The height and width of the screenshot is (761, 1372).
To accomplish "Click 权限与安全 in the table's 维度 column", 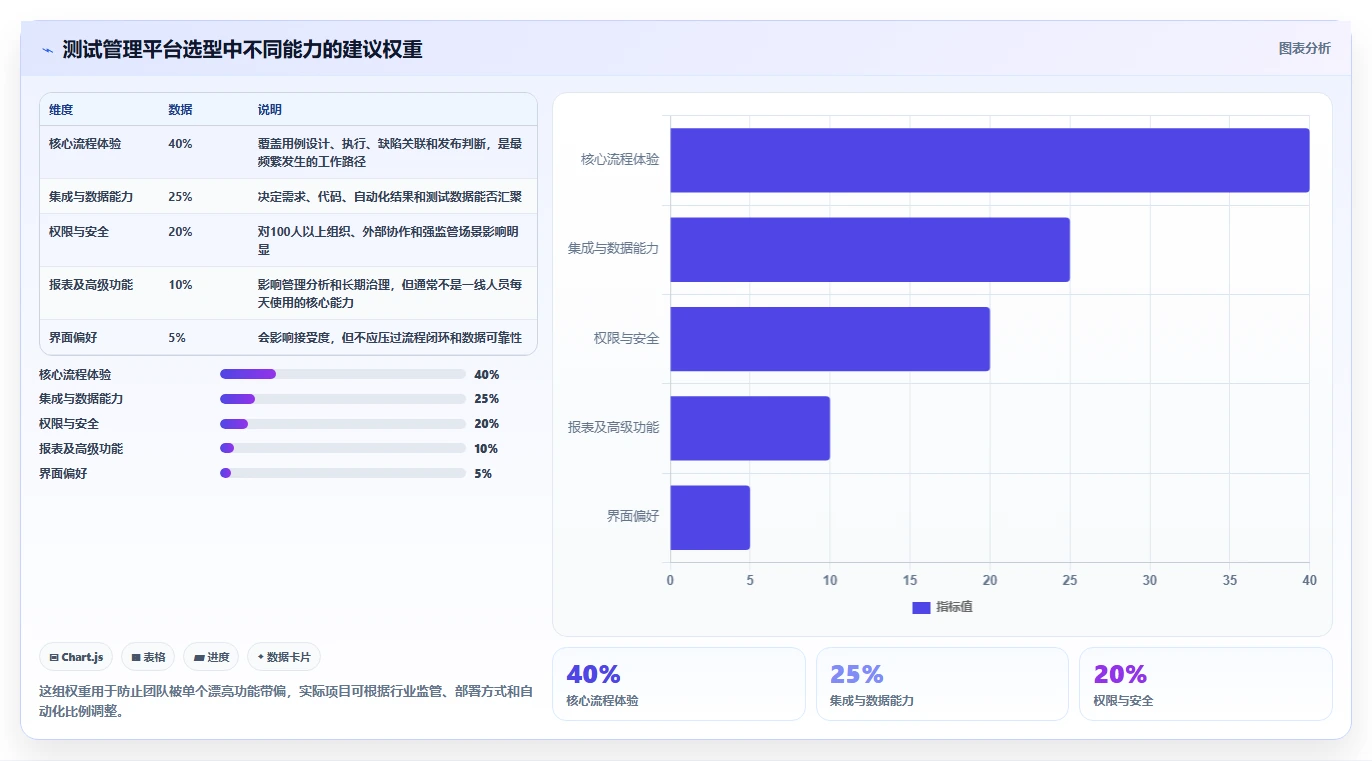I will [x=79, y=232].
